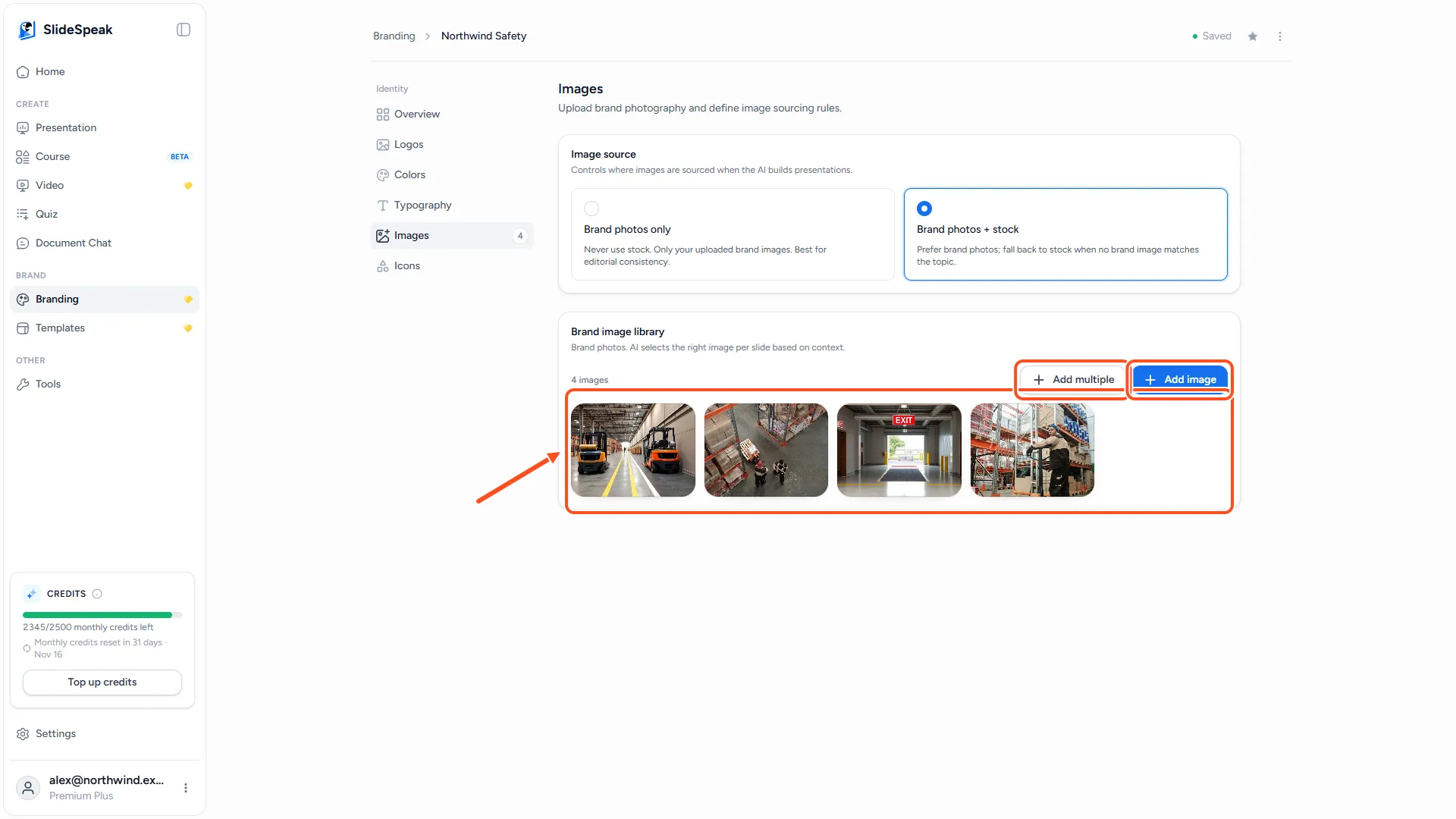Click the alex@northwind.ex... account name
Image resolution: width=1456 pixels, height=819 pixels.
pyautogui.click(x=106, y=780)
